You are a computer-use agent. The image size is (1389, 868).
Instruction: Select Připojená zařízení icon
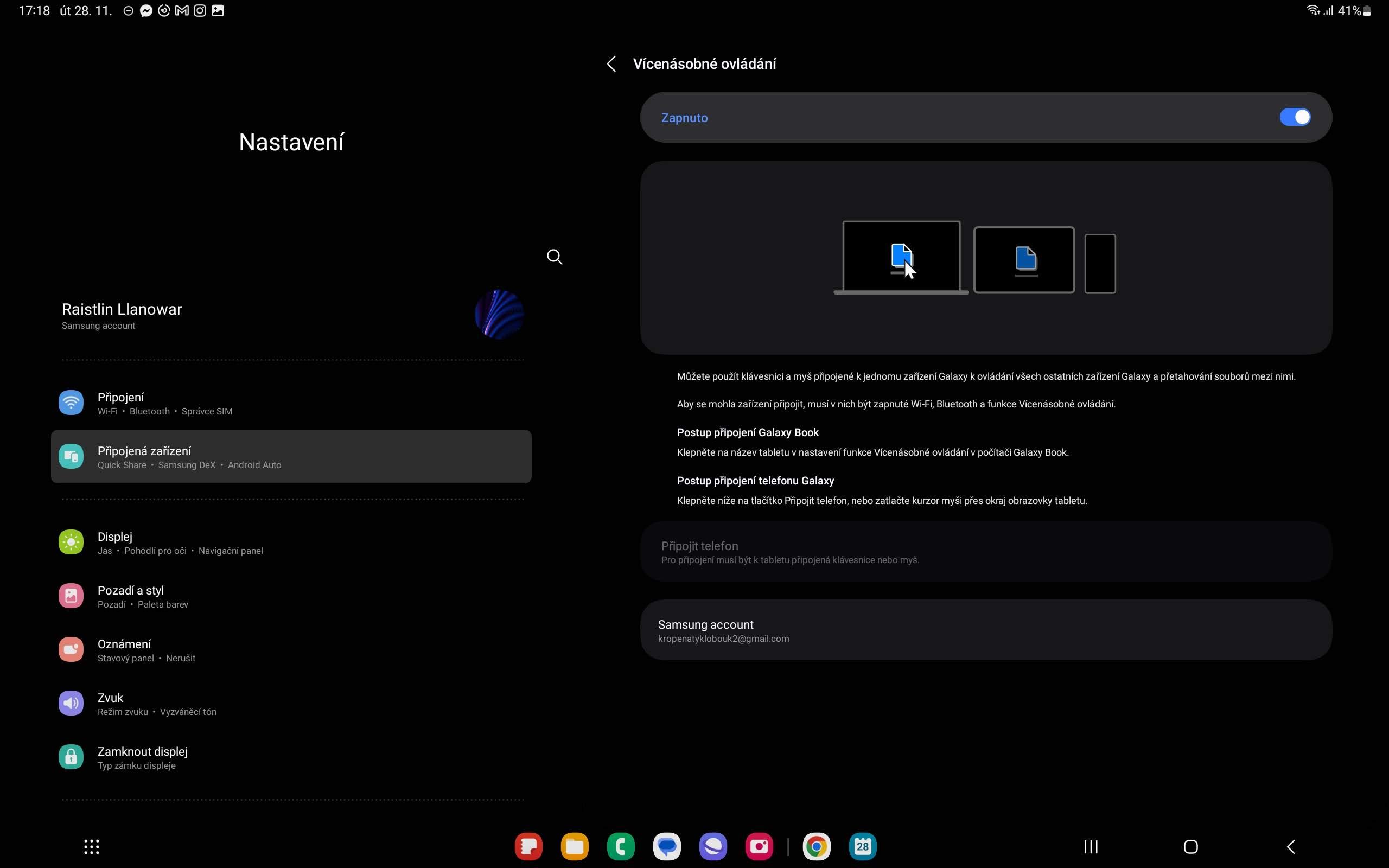pyautogui.click(x=71, y=456)
